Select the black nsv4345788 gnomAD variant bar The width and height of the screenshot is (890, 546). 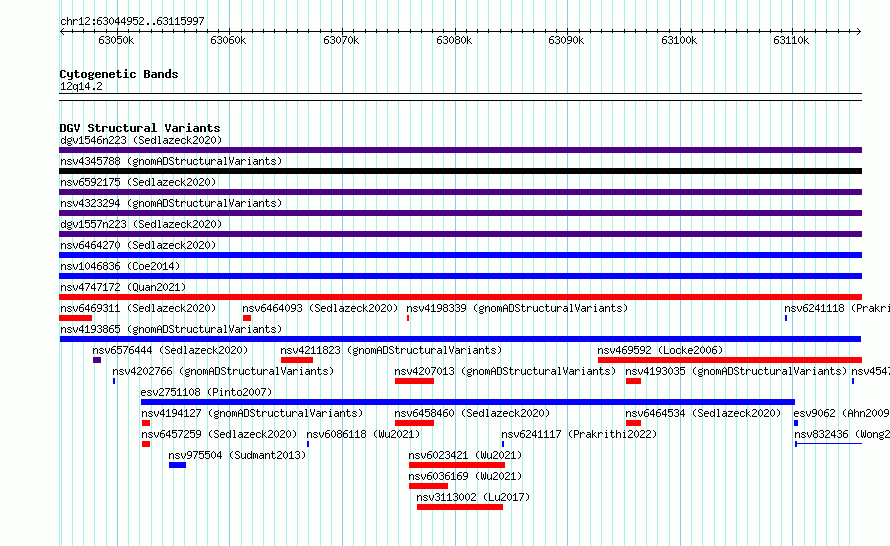[460, 171]
